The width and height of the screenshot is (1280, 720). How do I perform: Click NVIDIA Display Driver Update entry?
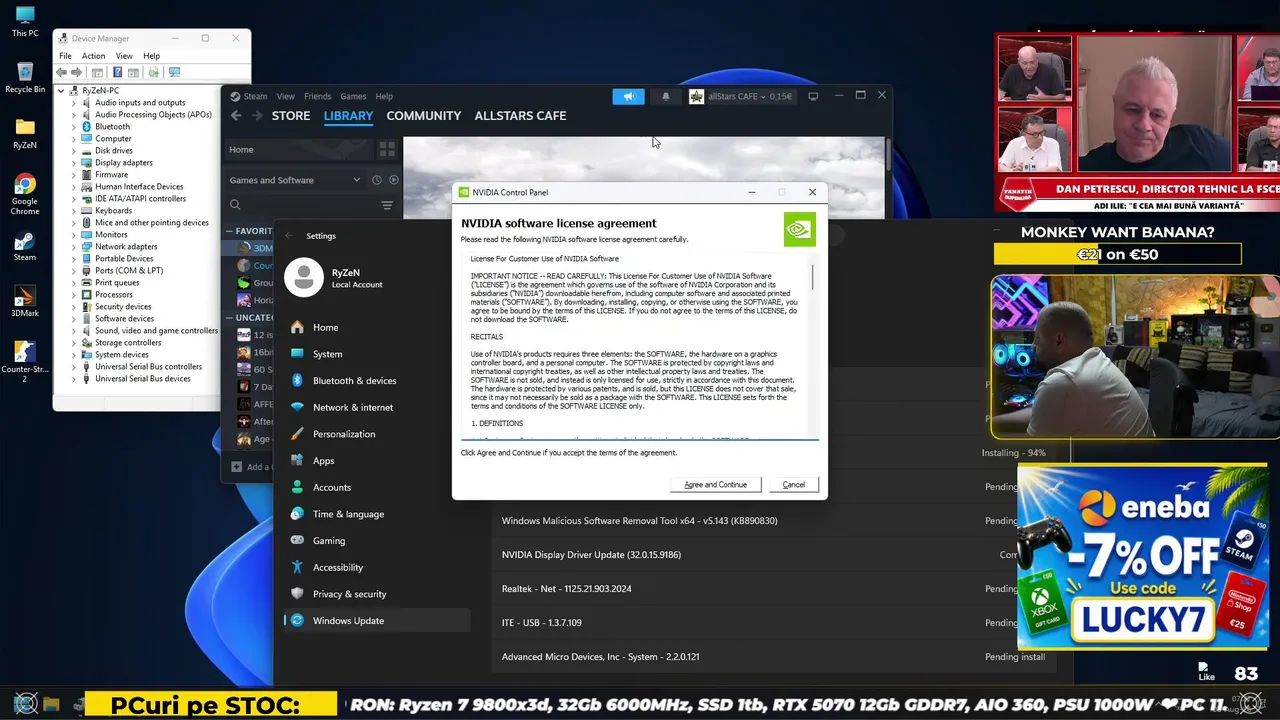(591, 555)
